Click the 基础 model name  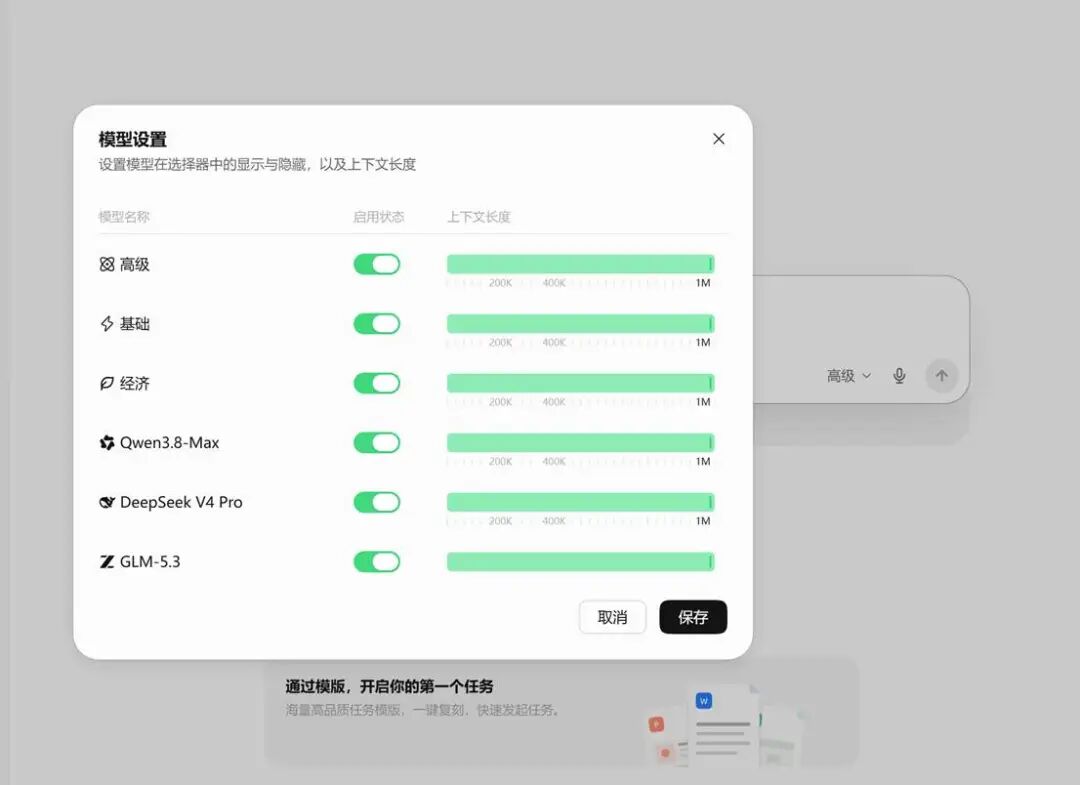tap(134, 324)
